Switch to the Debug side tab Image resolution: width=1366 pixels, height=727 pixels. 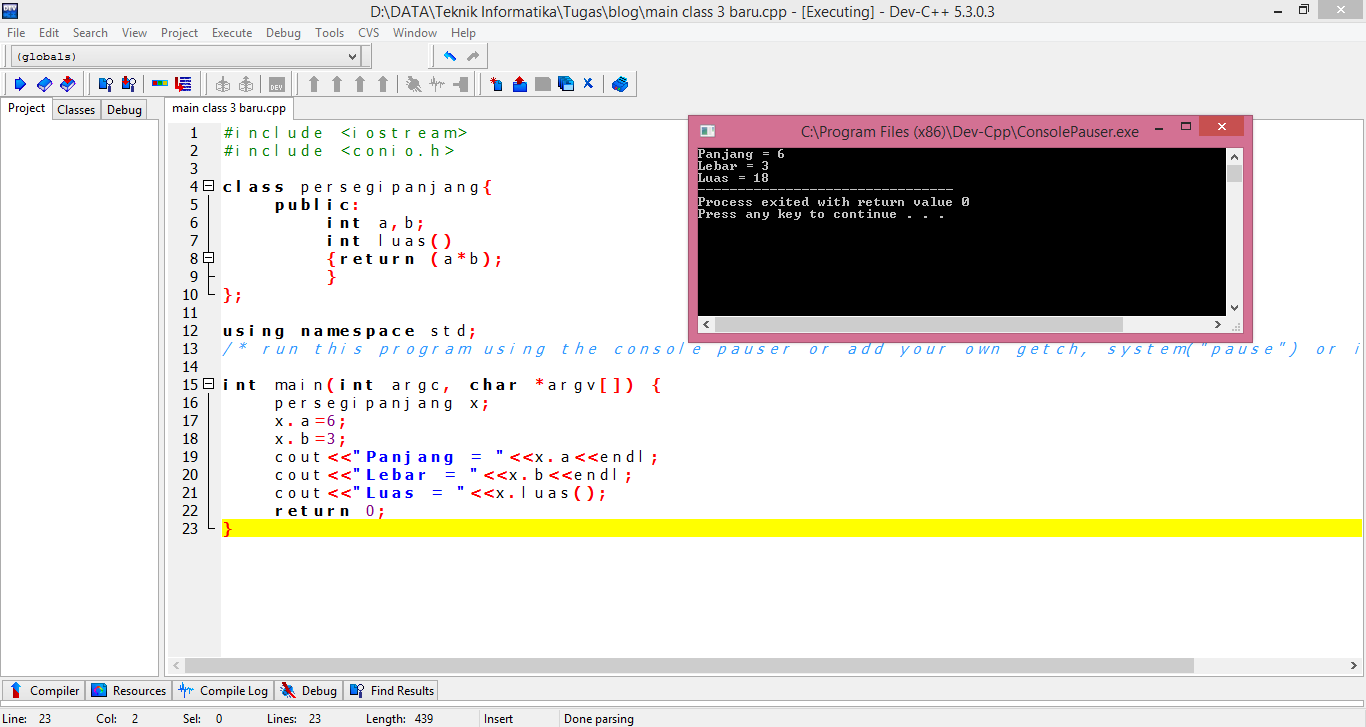coord(124,110)
